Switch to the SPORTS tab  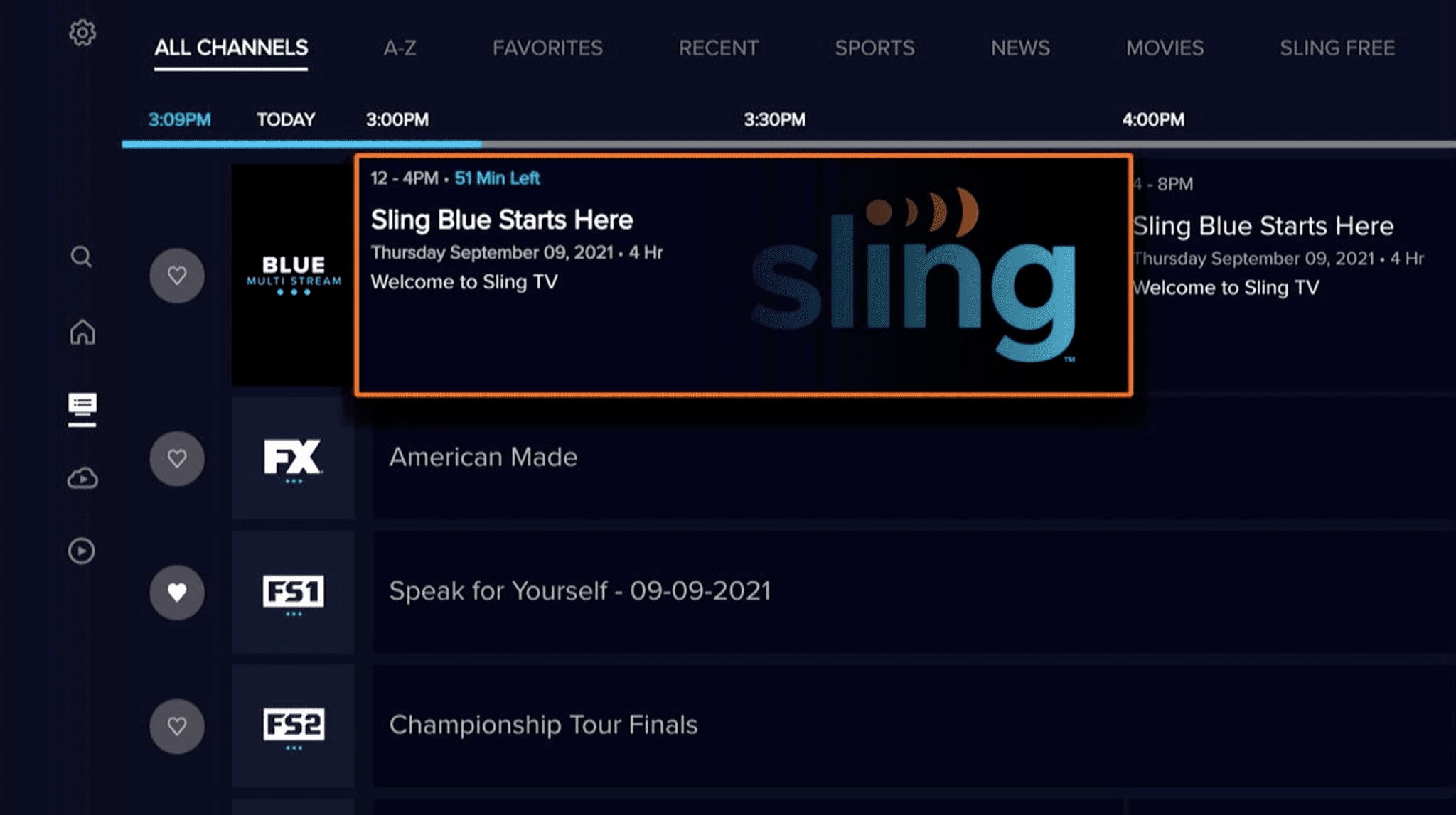pyautogui.click(x=874, y=48)
